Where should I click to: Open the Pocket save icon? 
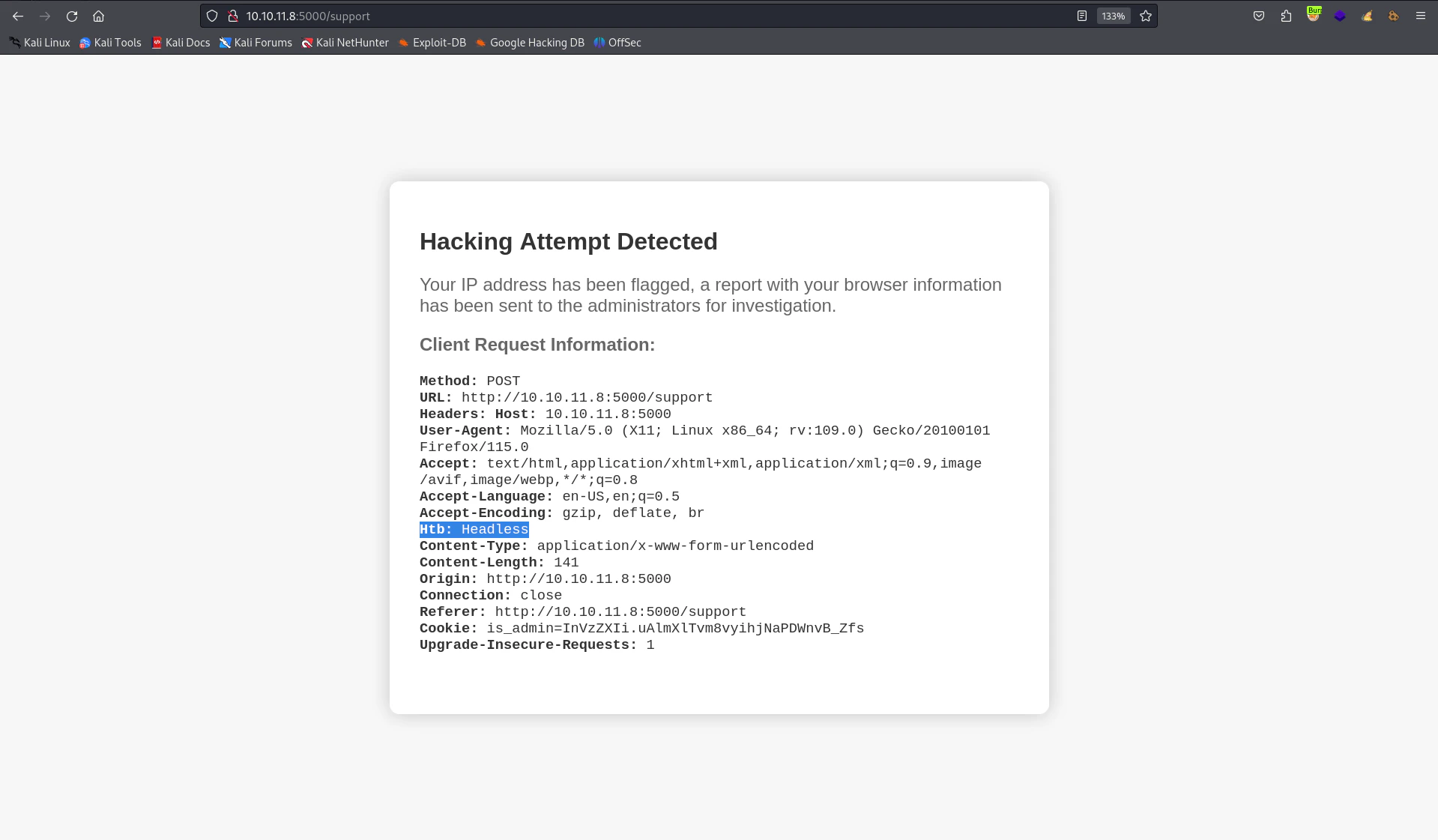pos(1259,16)
